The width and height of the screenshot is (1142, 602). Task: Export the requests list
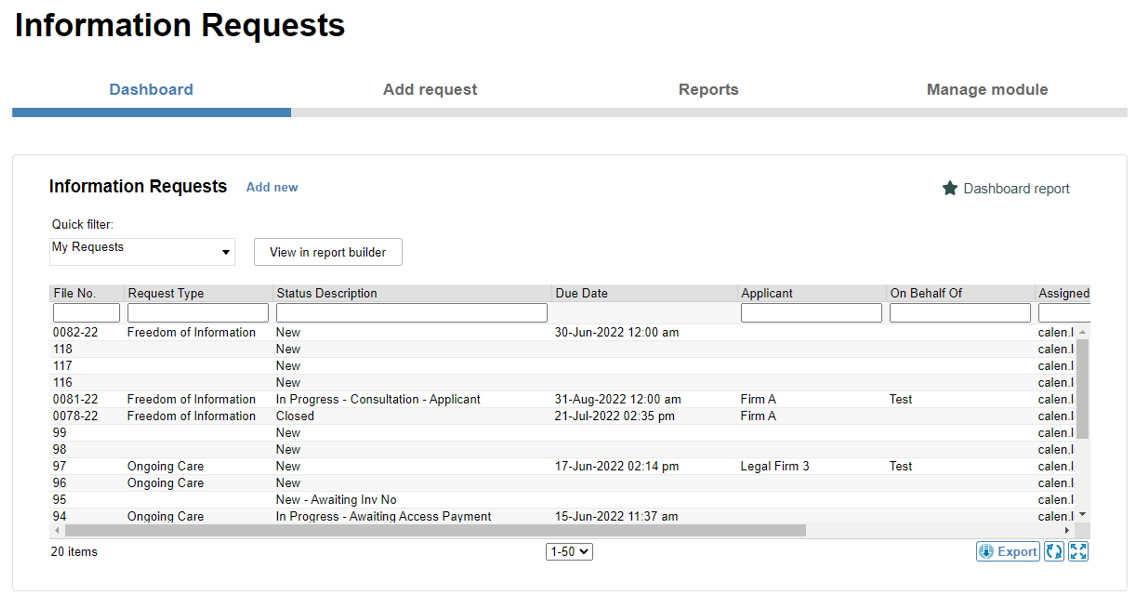[1008, 552]
